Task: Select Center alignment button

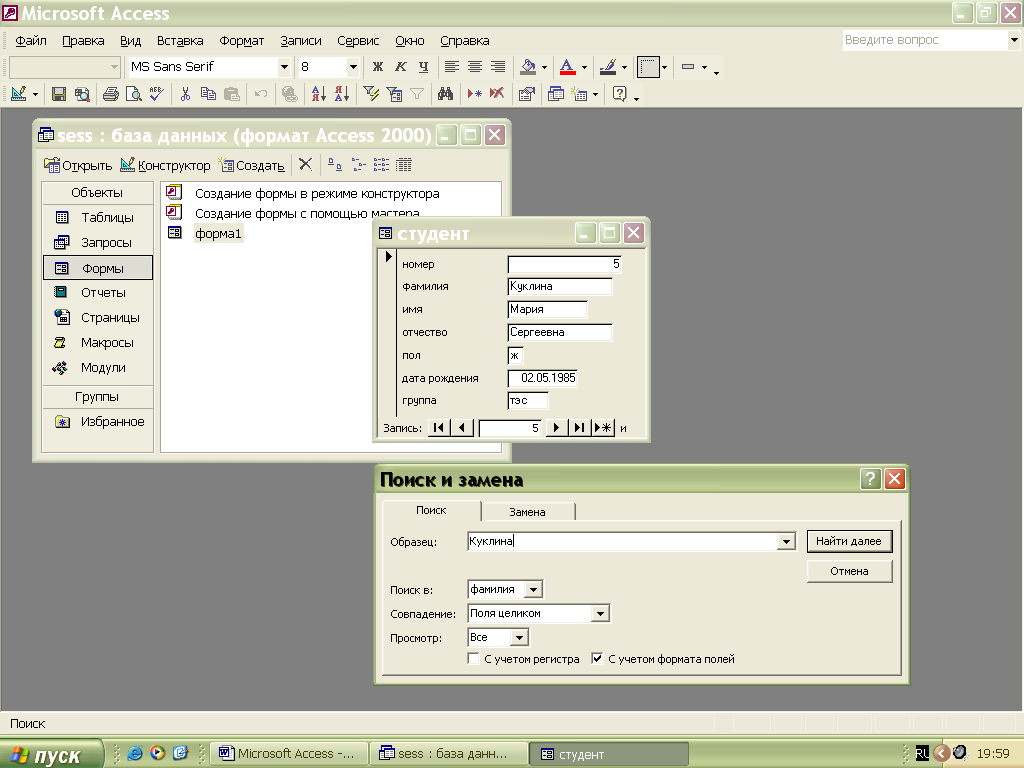Action: point(475,67)
